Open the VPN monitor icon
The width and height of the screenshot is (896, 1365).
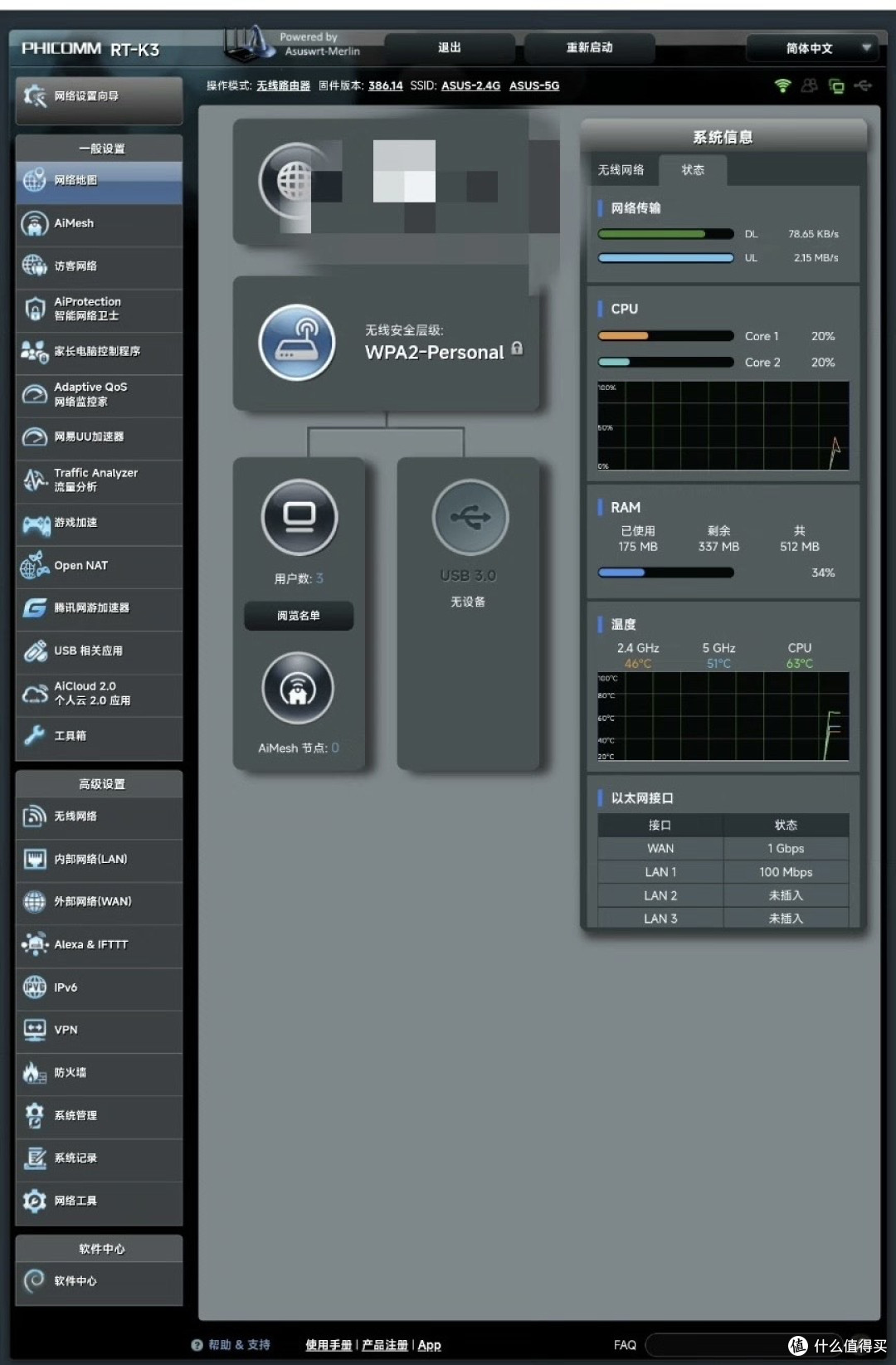point(34,1030)
